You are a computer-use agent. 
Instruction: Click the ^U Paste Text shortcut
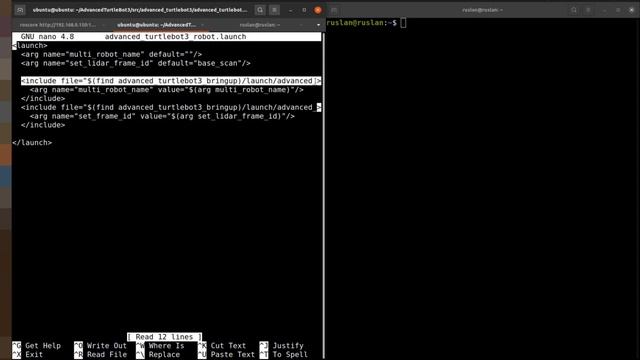pos(227,355)
